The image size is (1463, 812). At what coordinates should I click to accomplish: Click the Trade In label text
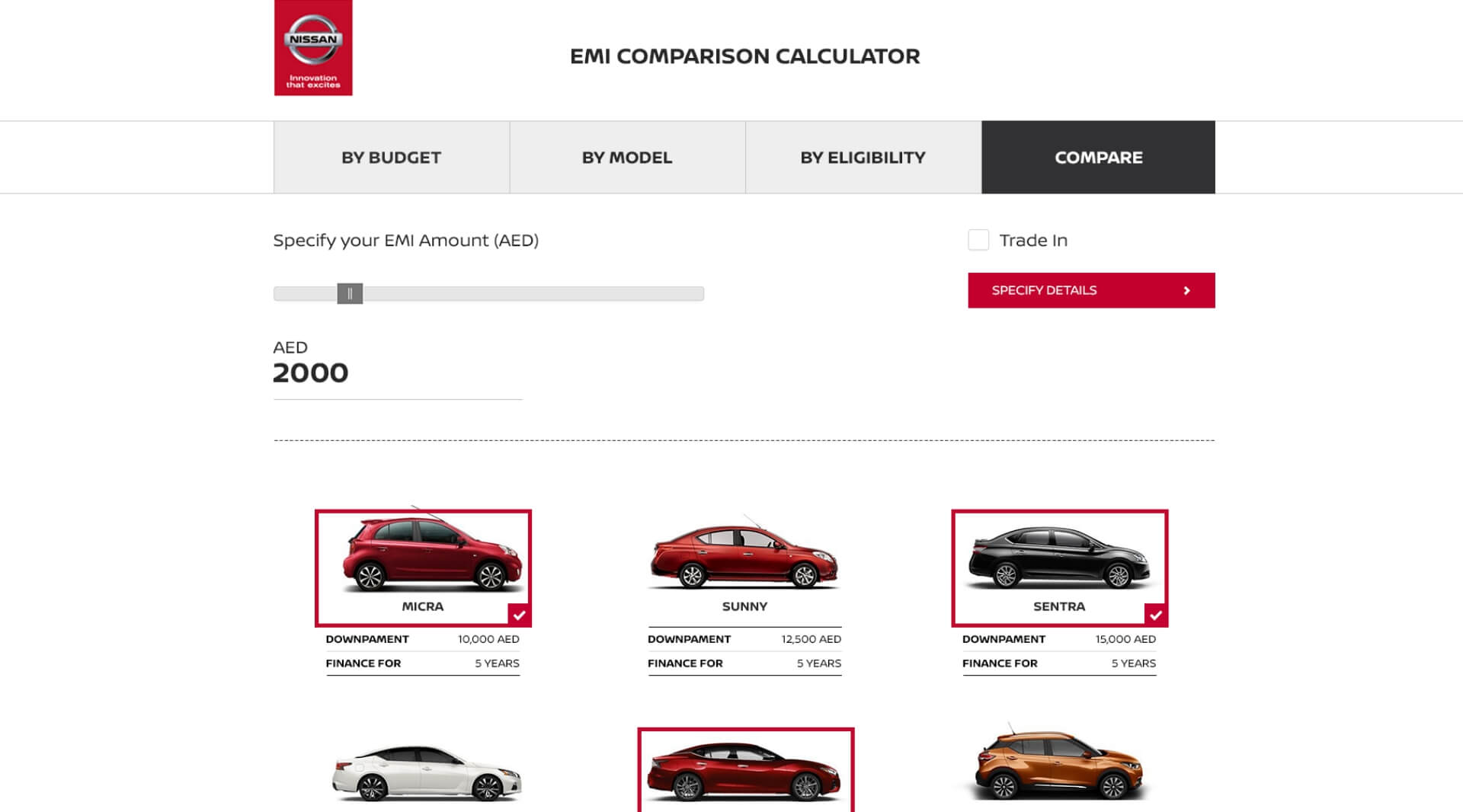[1033, 241]
